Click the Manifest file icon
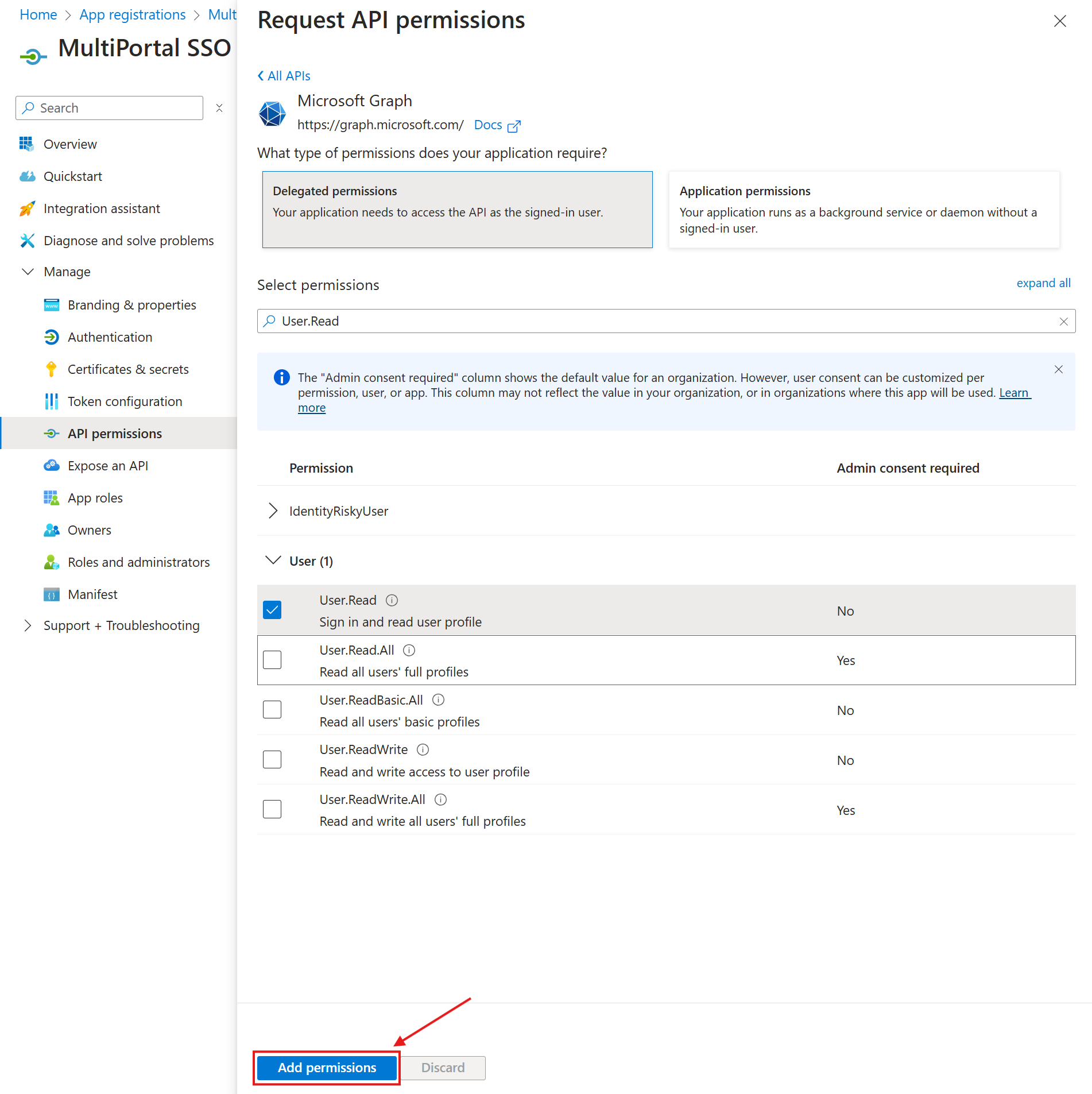 point(52,594)
